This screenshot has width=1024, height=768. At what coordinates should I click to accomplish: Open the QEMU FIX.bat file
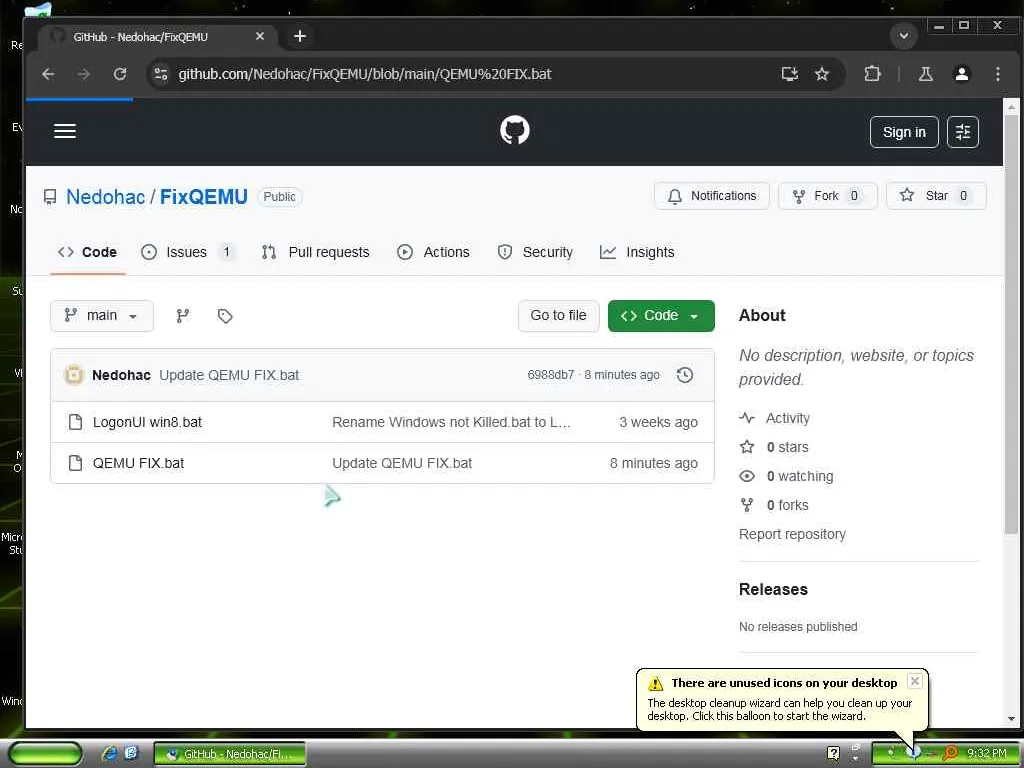point(138,463)
